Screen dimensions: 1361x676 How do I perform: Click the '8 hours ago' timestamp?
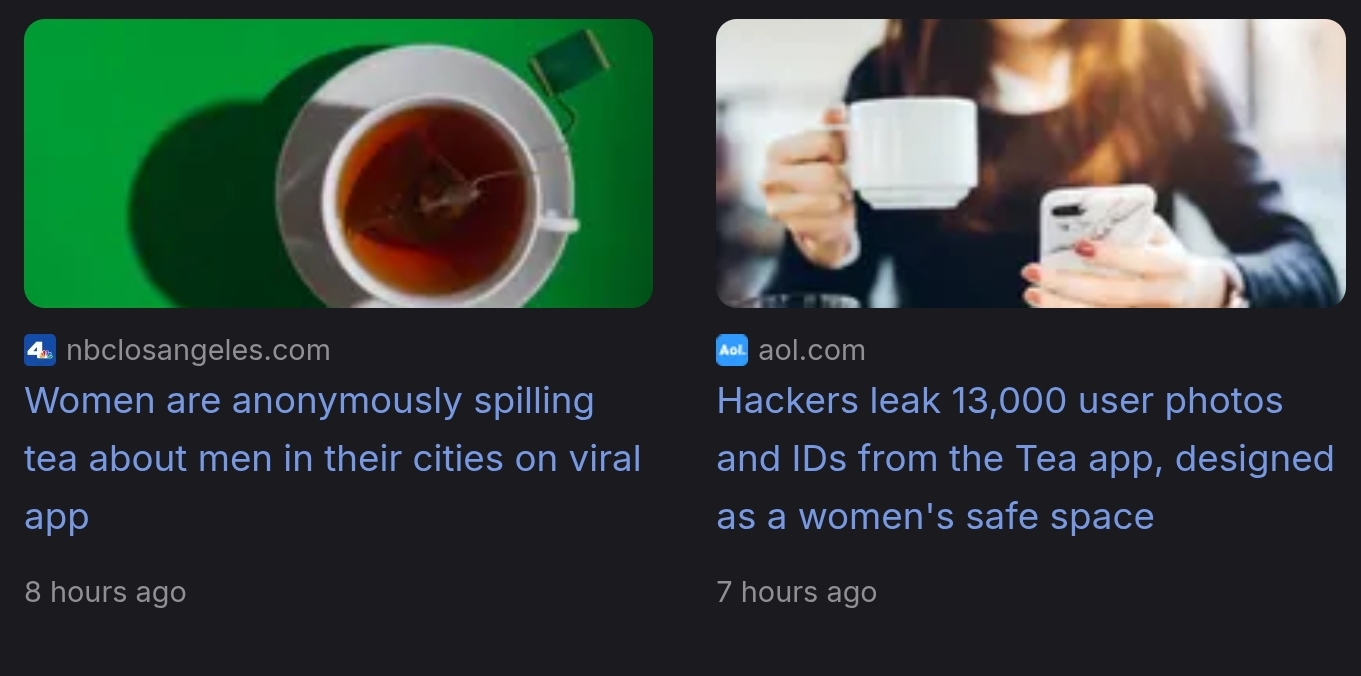(x=105, y=592)
